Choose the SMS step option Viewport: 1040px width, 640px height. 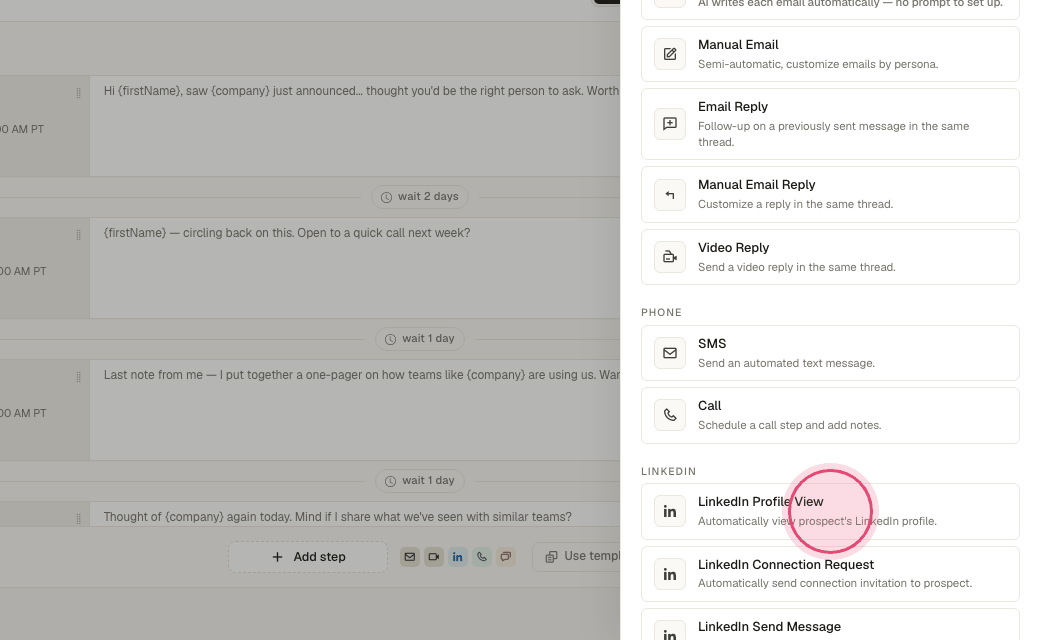(x=830, y=353)
